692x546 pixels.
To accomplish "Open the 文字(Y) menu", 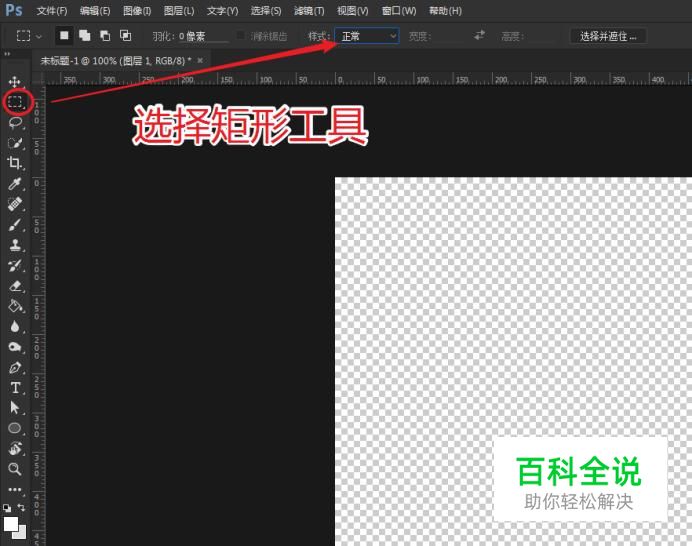I will (x=222, y=11).
